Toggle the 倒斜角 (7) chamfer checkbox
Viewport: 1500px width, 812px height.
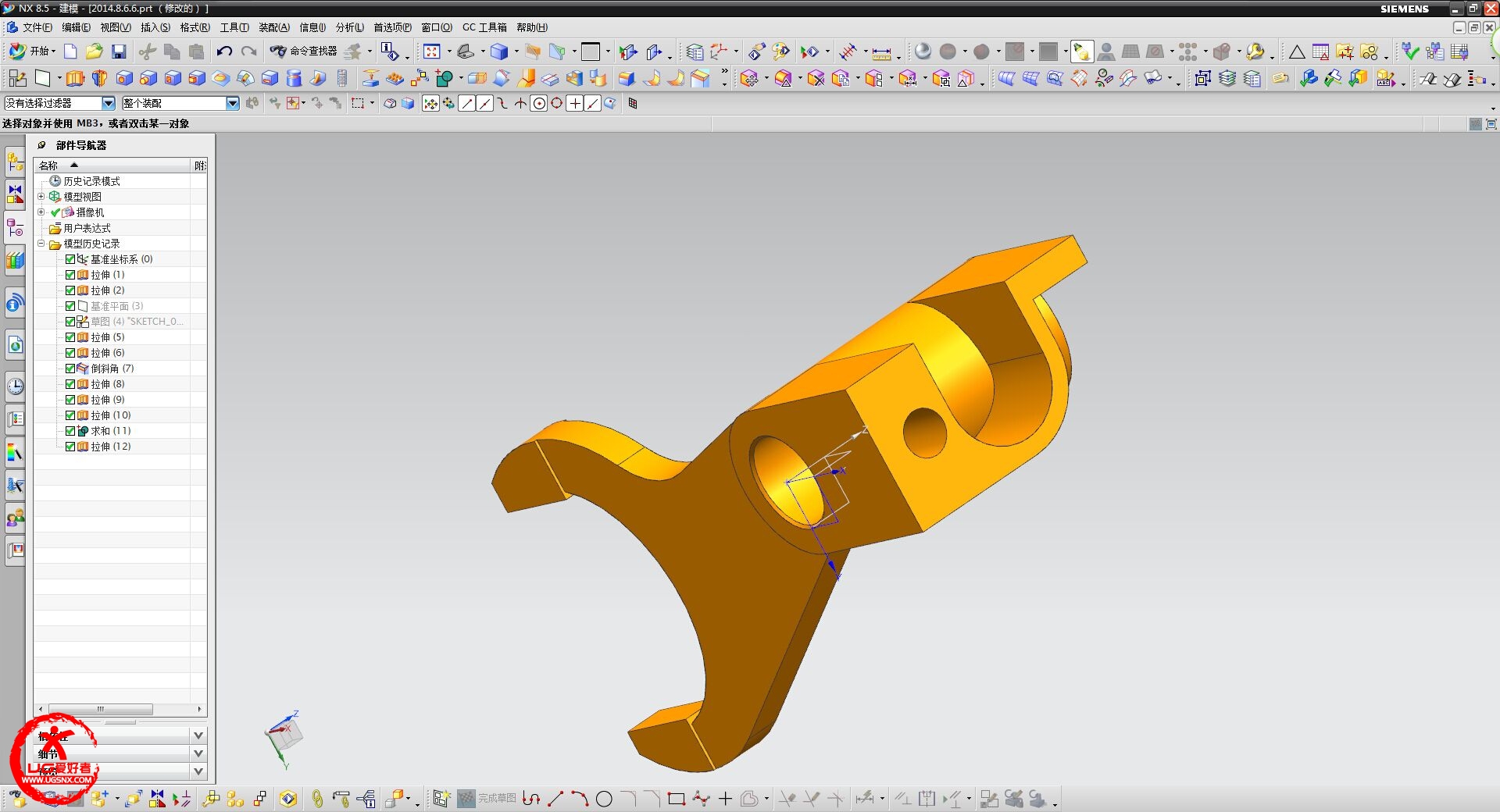point(70,369)
